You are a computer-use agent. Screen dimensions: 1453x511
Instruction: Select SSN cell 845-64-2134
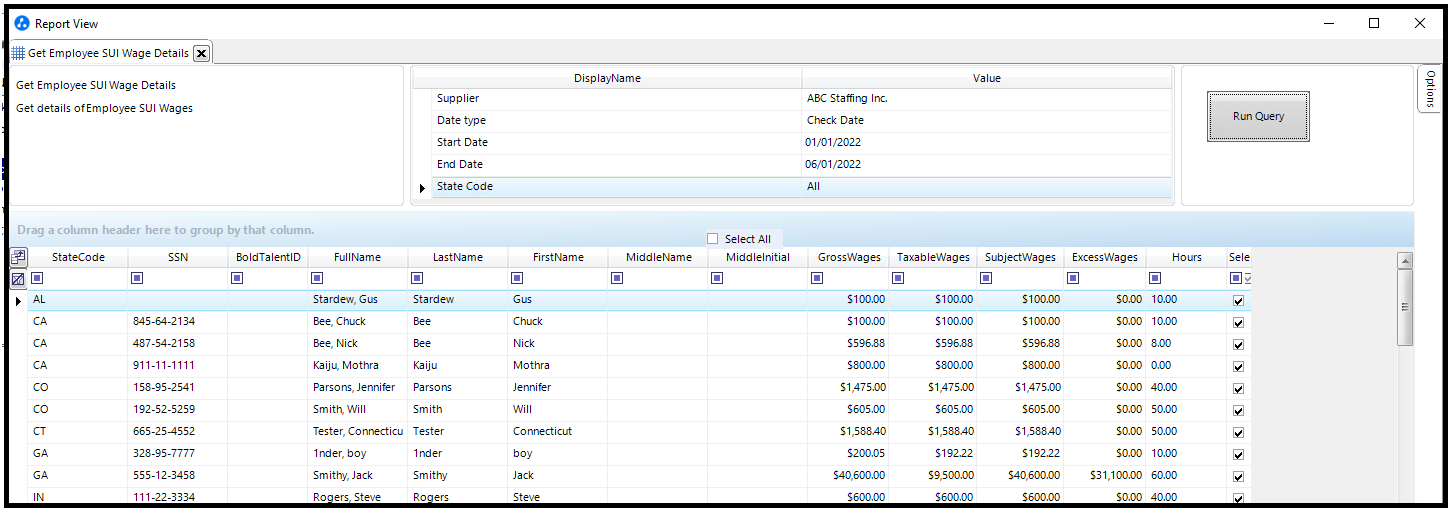coord(178,322)
